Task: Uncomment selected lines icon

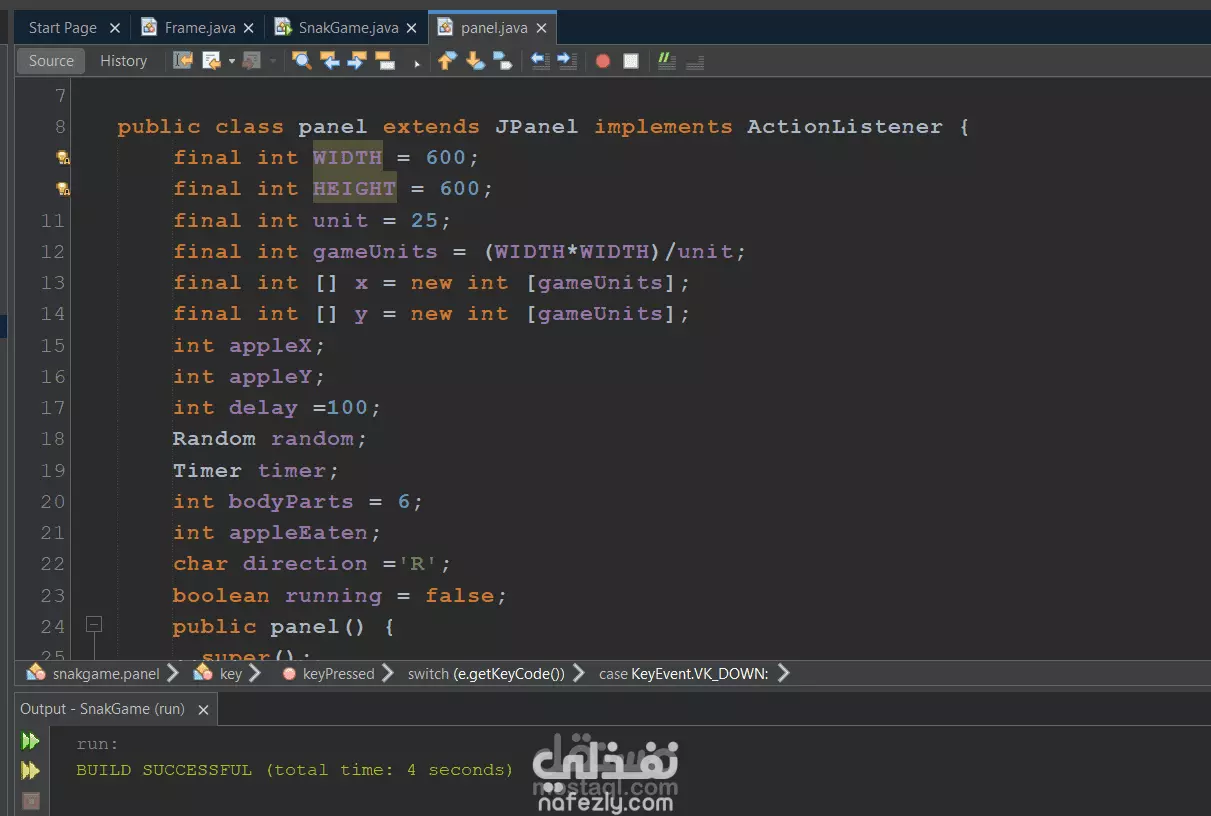Action: click(695, 61)
